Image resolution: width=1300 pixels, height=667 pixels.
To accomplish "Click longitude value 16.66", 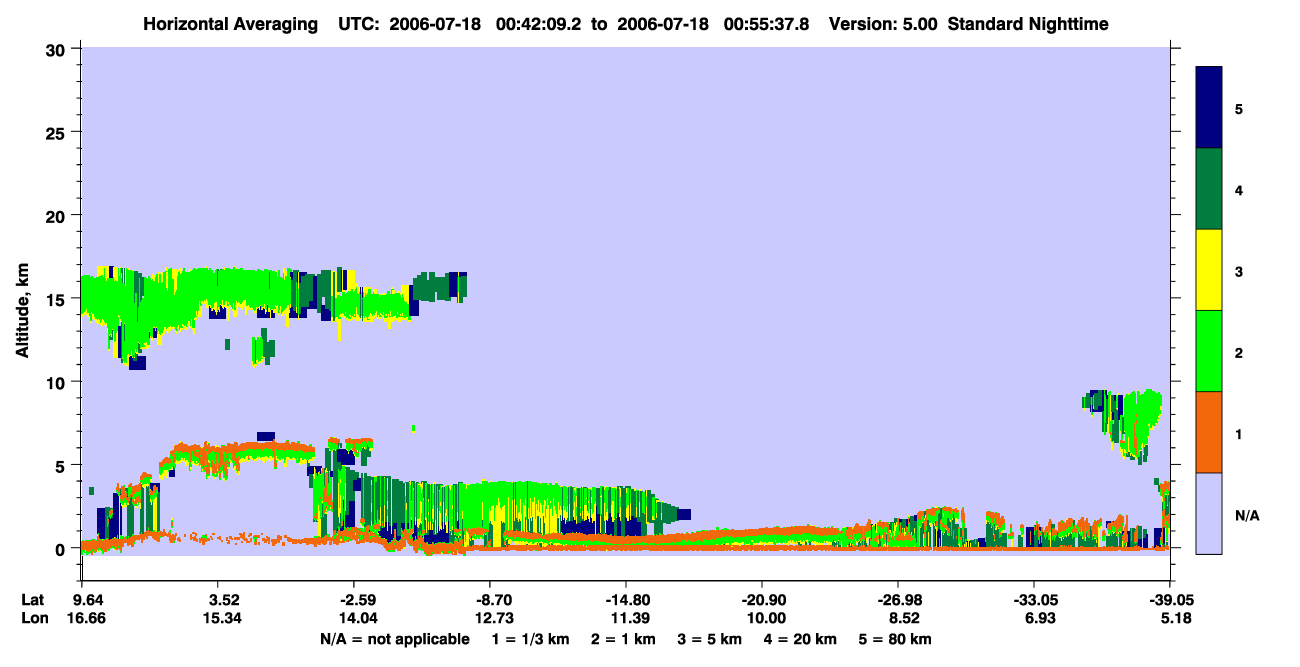I will click(x=85, y=619).
